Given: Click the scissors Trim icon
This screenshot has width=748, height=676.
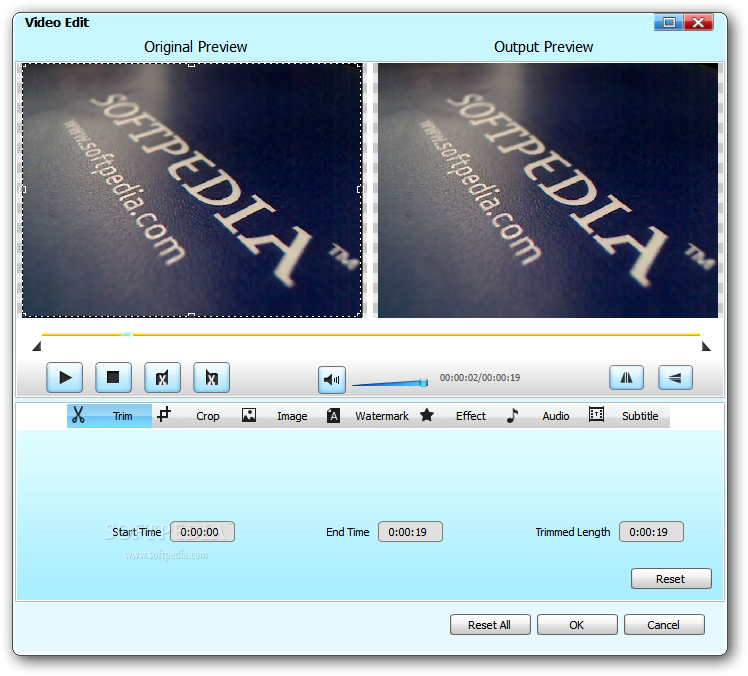Looking at the screenshot, I should point(78,415).
